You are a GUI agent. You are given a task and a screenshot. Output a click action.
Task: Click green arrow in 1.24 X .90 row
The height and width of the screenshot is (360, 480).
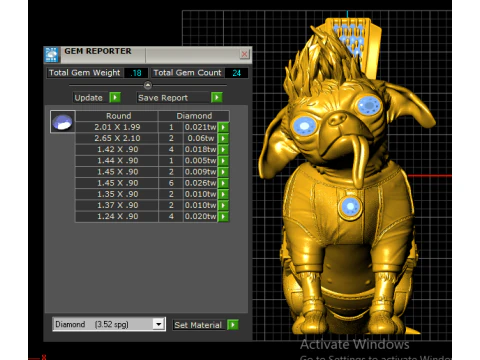coord(223,216)
